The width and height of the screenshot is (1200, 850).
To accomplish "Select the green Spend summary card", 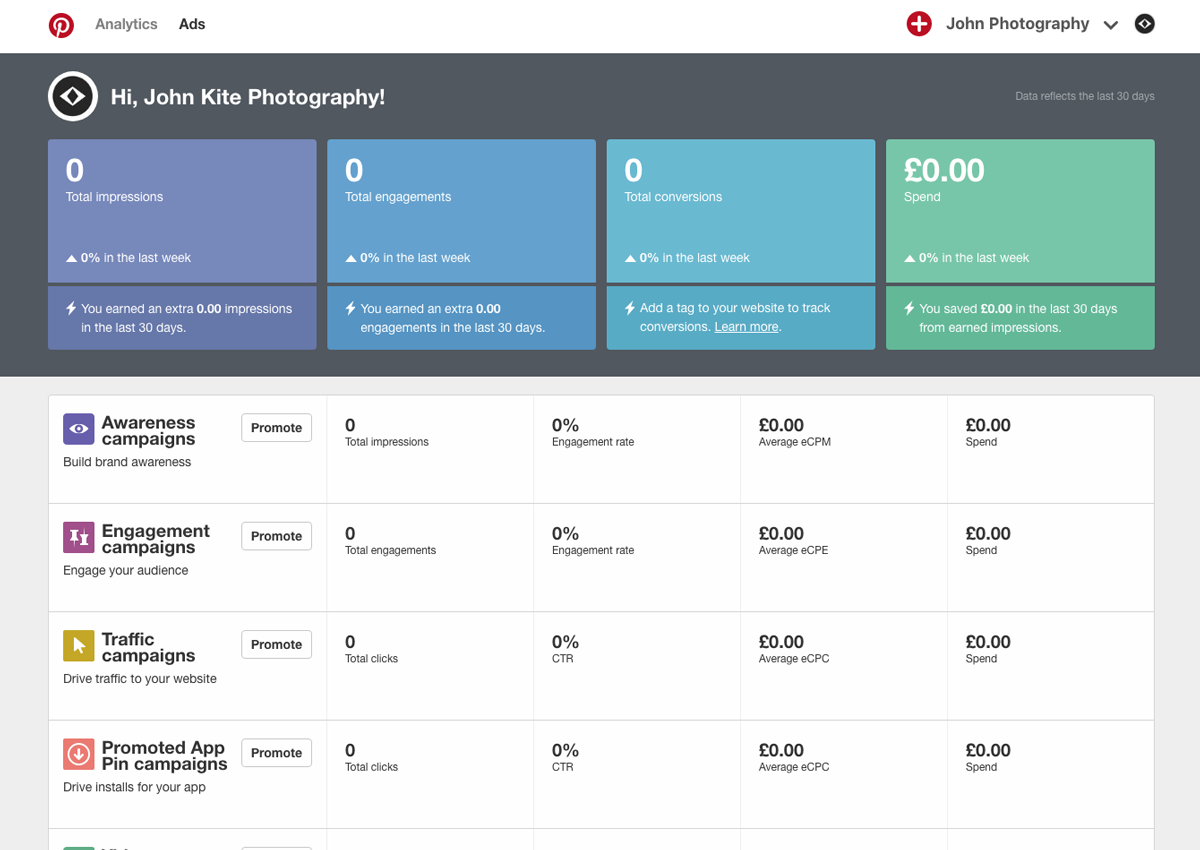I will [1020, 210].
